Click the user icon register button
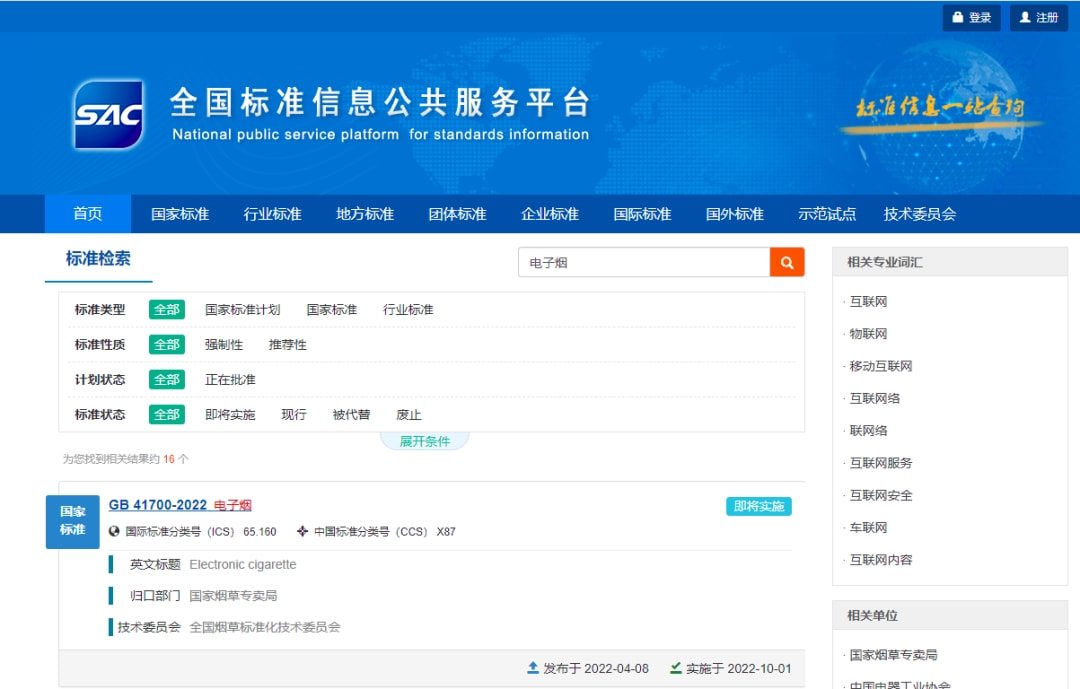 (x=1038, y=18)
